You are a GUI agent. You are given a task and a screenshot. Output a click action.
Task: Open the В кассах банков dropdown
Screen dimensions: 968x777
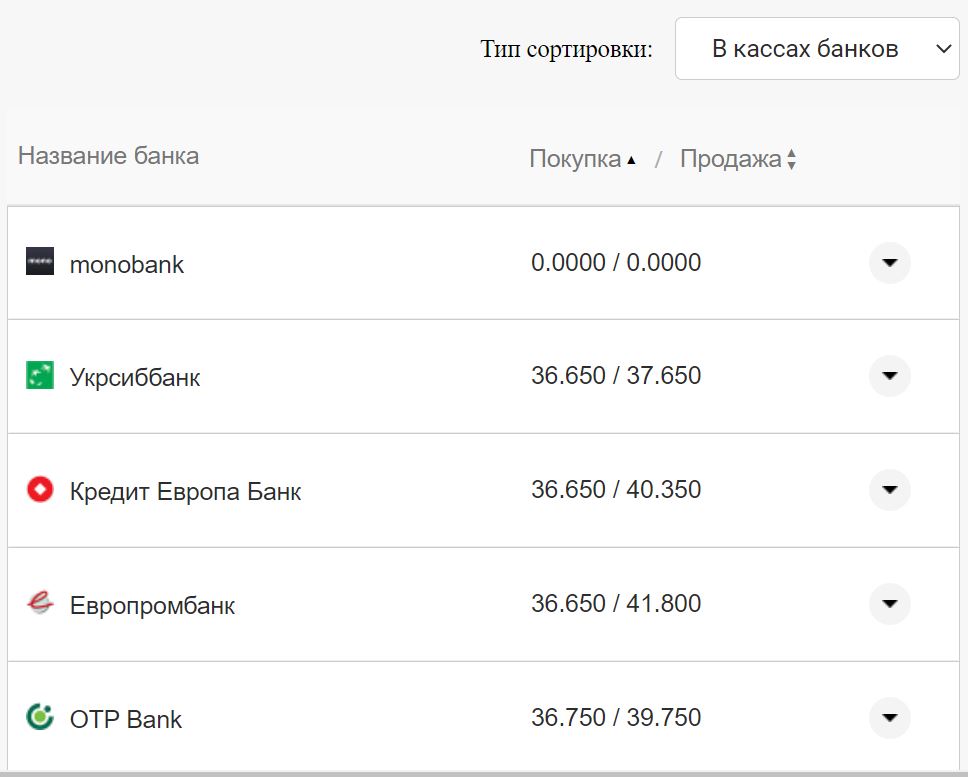(816, 48)
